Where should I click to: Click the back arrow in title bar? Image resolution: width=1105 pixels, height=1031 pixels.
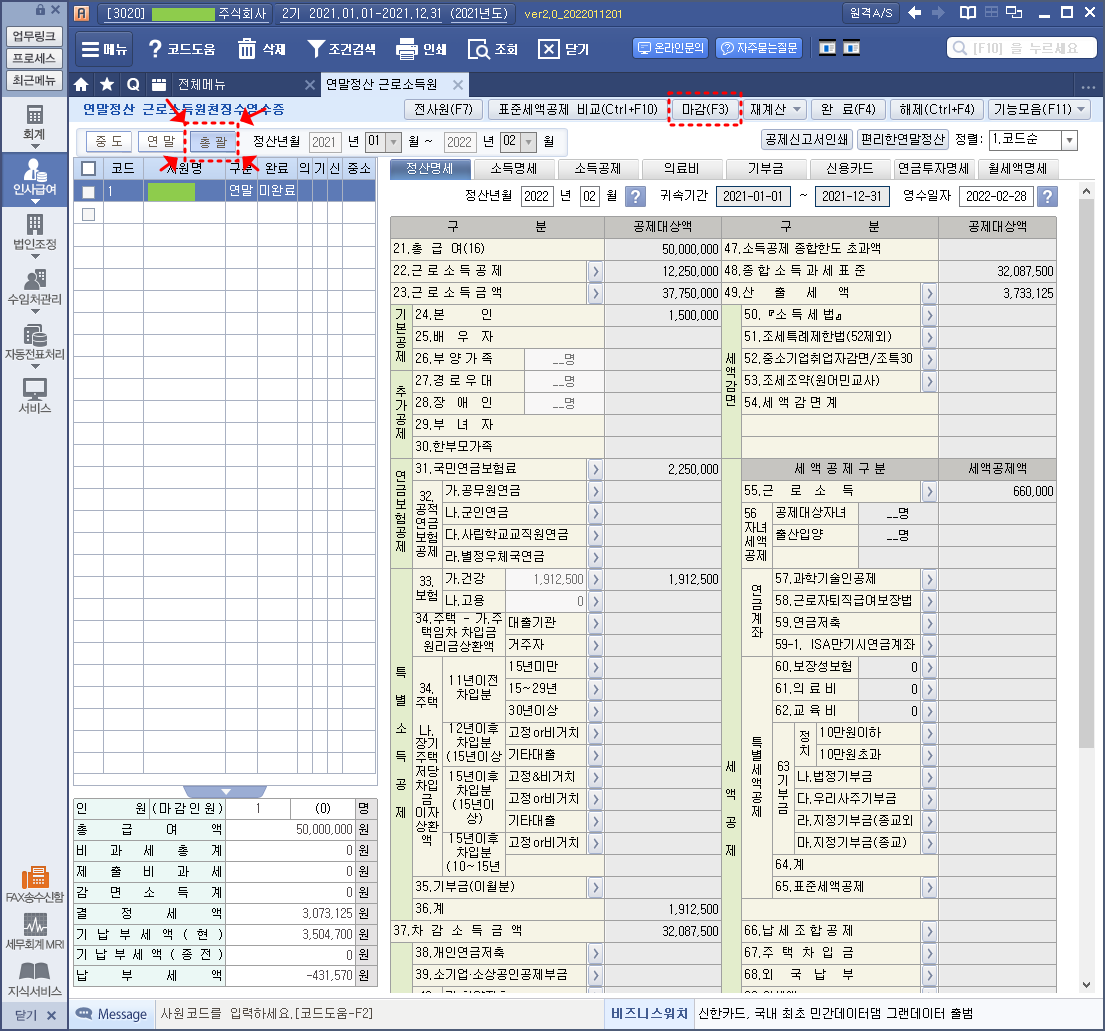915,13
